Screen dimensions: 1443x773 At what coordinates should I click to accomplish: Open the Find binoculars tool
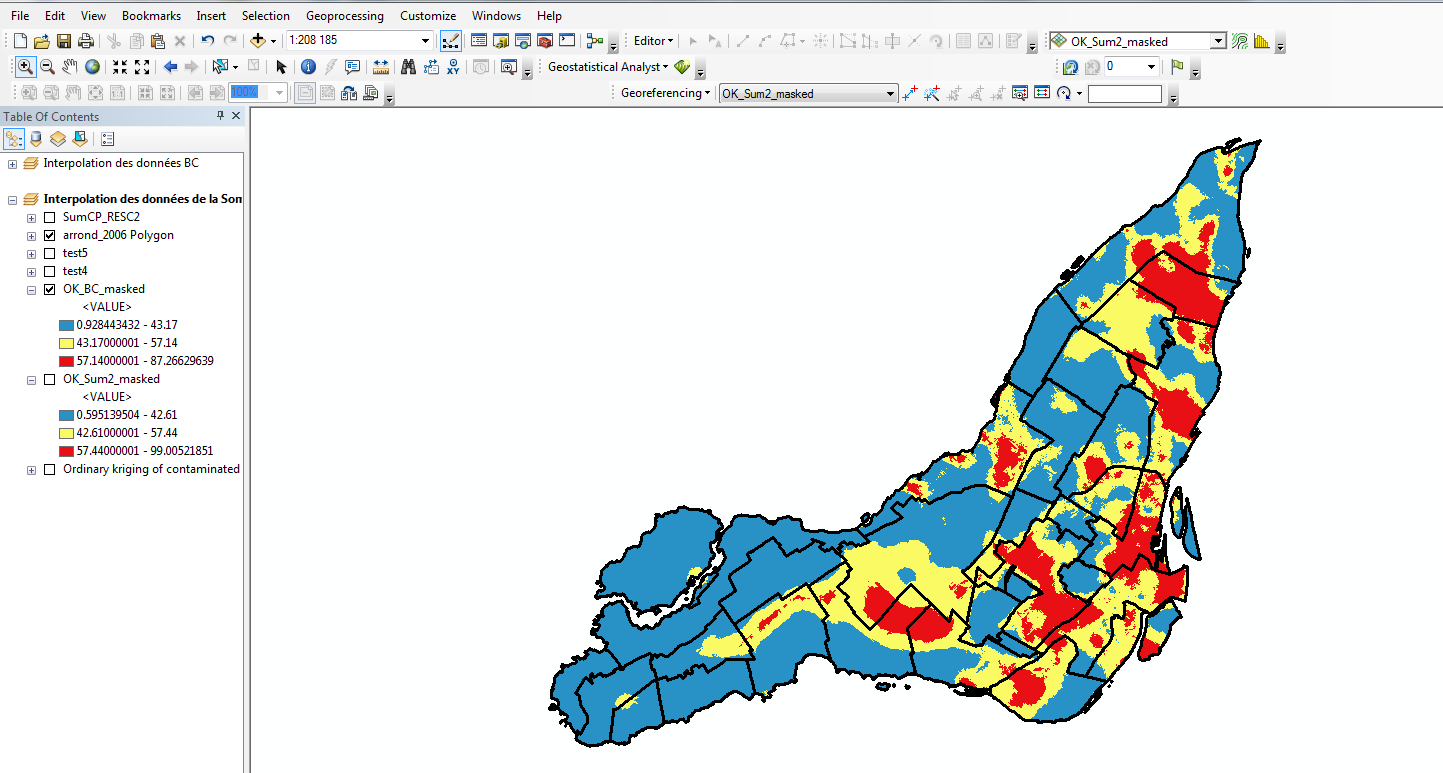408,67
